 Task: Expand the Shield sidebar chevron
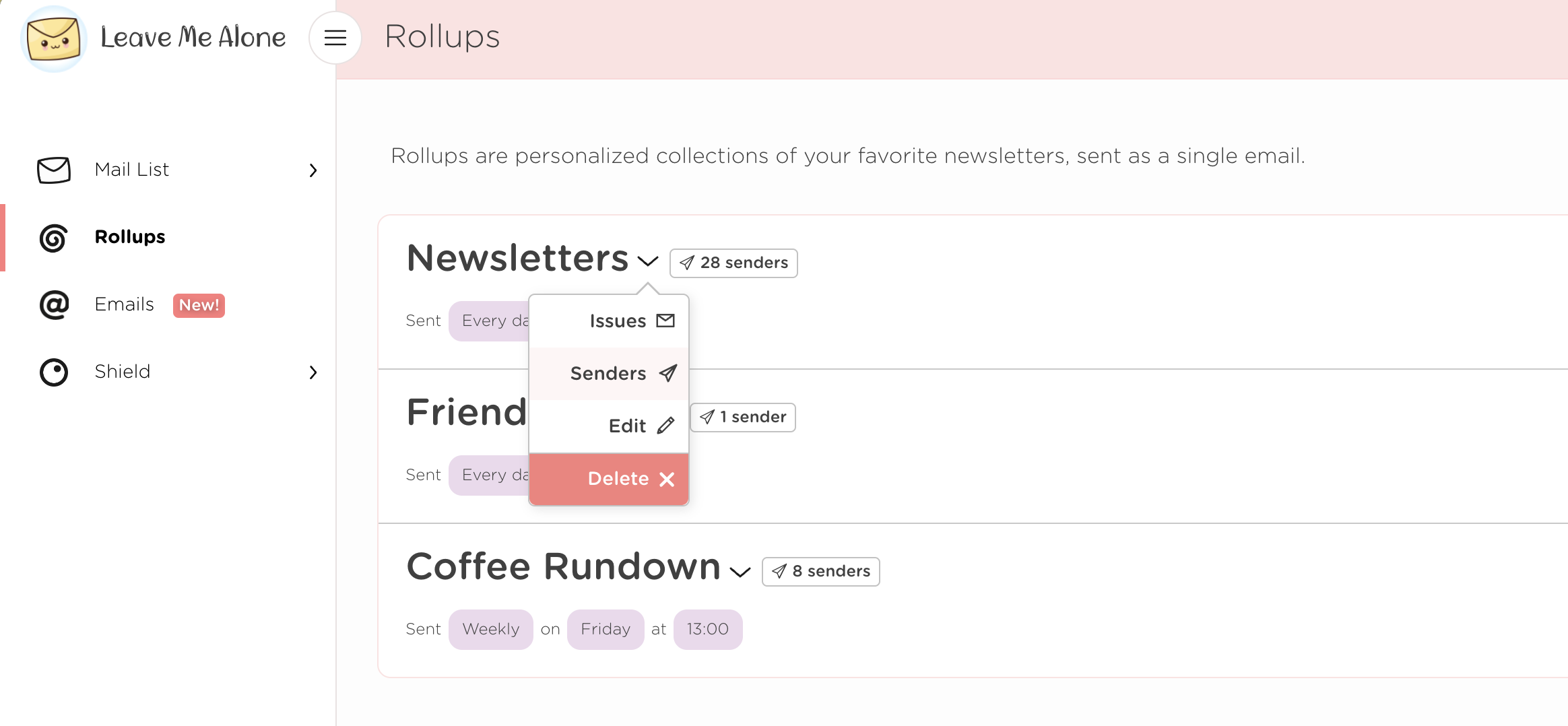[313, 372]
